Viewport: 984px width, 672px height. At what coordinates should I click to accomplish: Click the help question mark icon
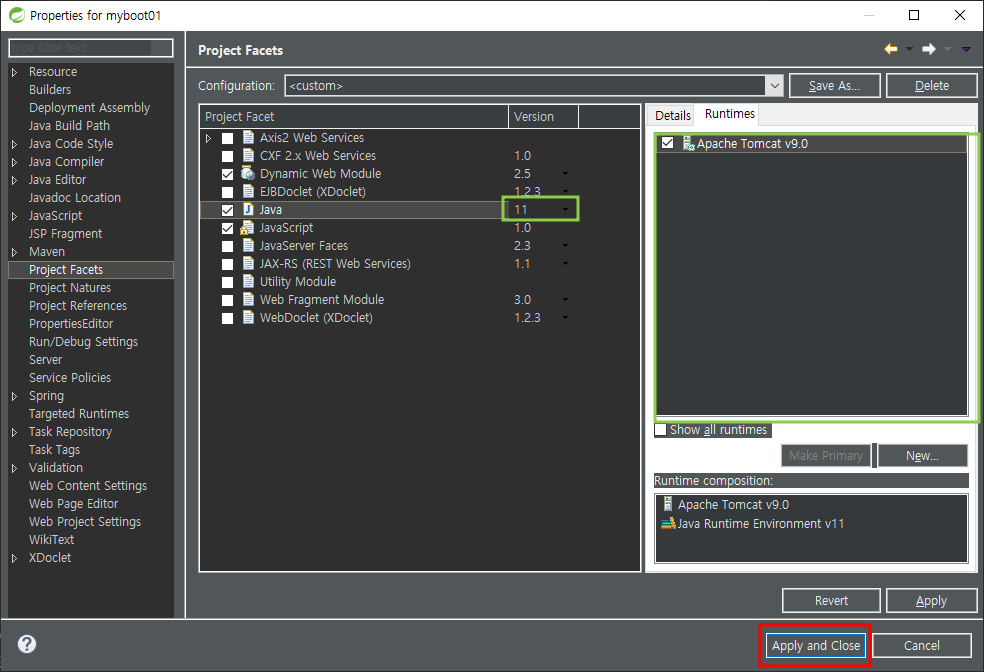pos(27,644)
